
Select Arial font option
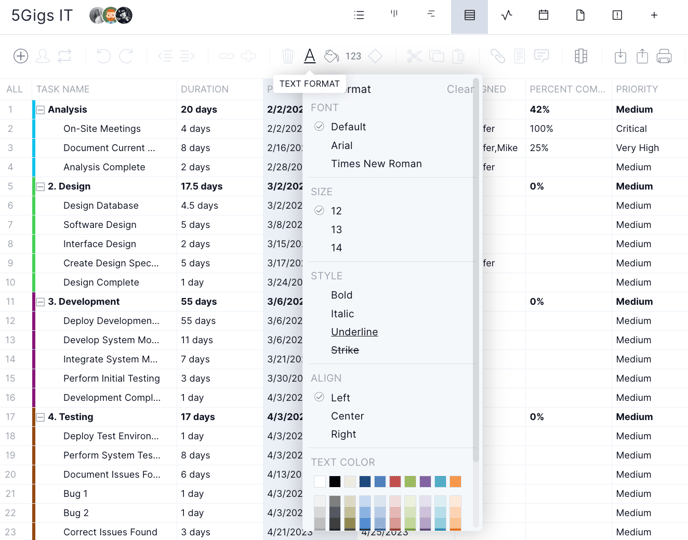pos(342,145)
